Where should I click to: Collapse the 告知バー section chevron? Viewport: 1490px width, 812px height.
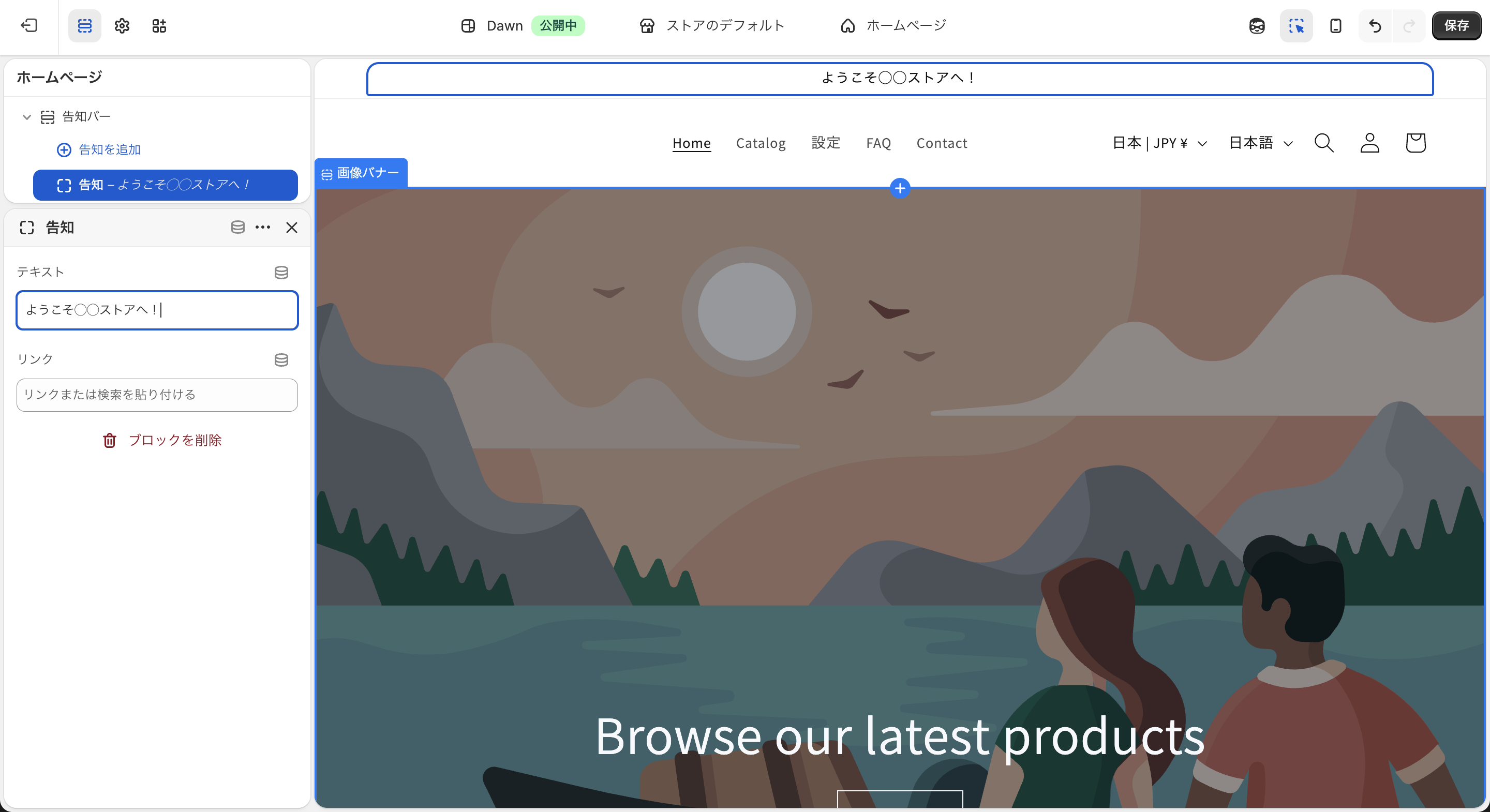26,116
